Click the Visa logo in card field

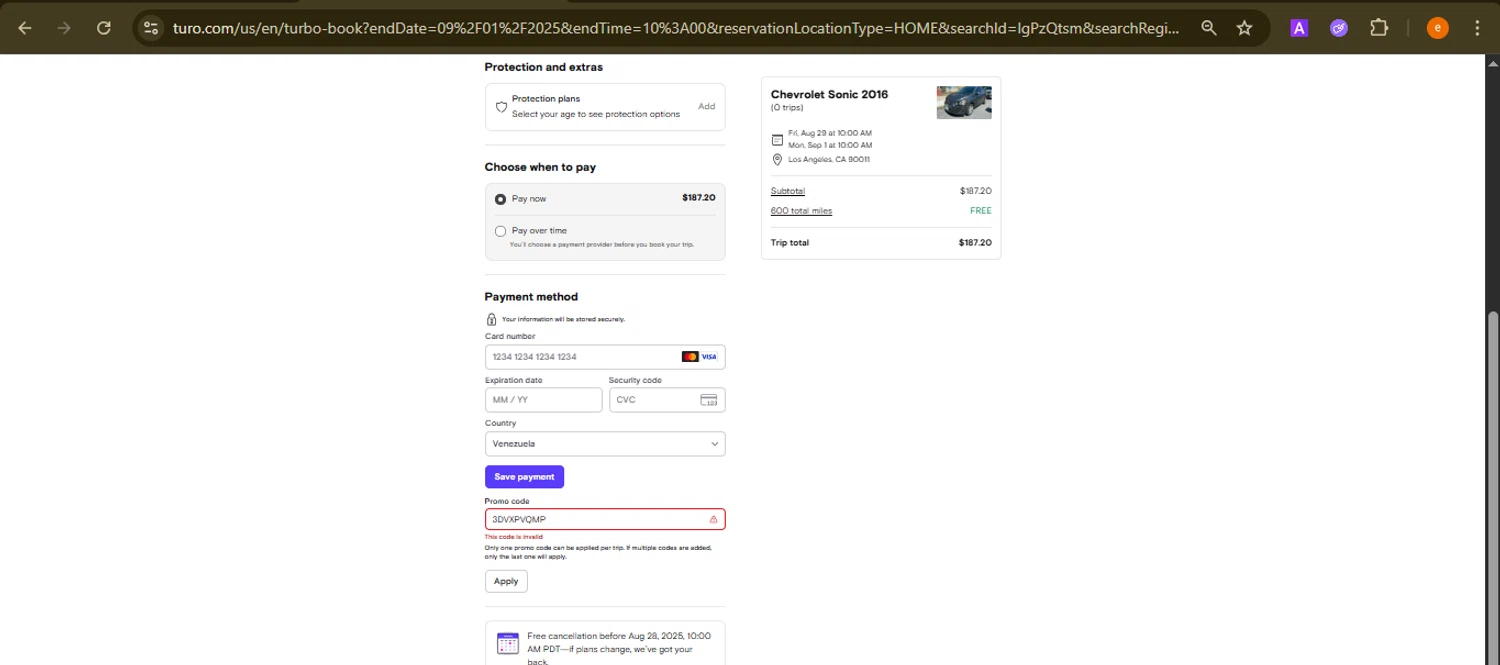coord(709,357)
